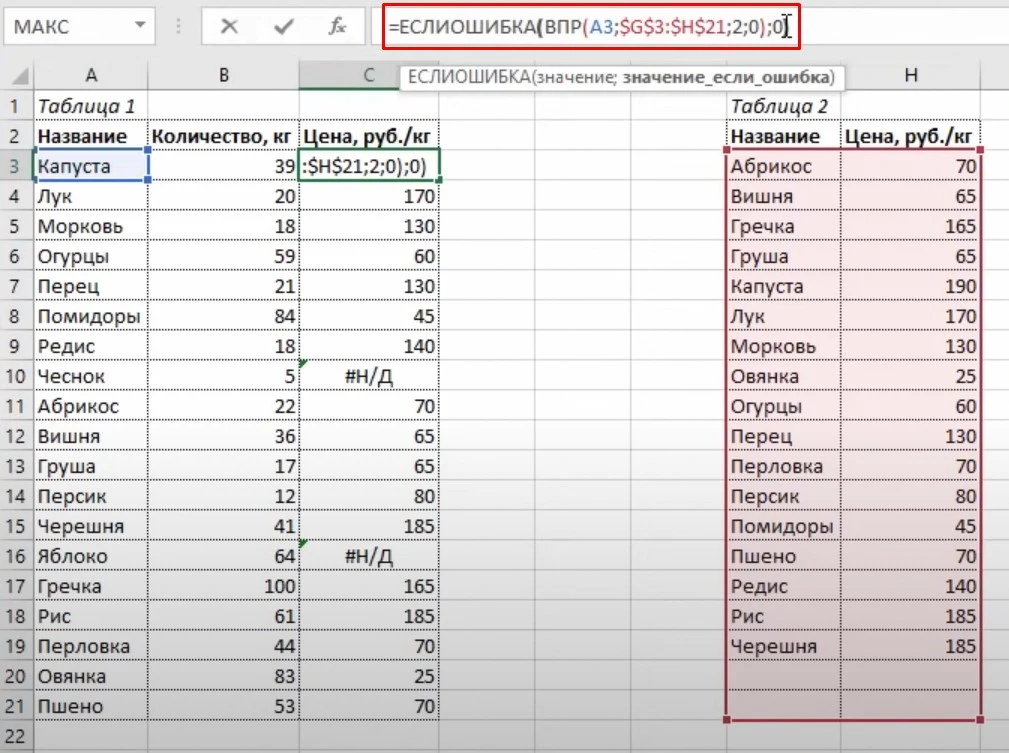
Task: Click the Таблица 1 title cell
Action: (90, 106)
